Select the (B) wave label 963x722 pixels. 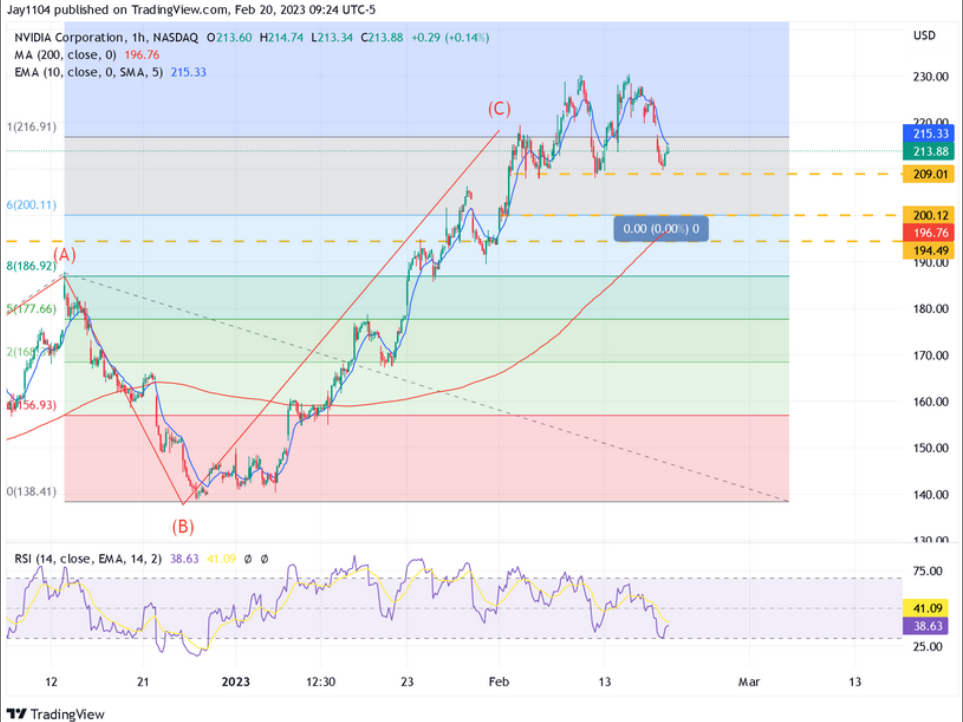(x=182, y=527)
